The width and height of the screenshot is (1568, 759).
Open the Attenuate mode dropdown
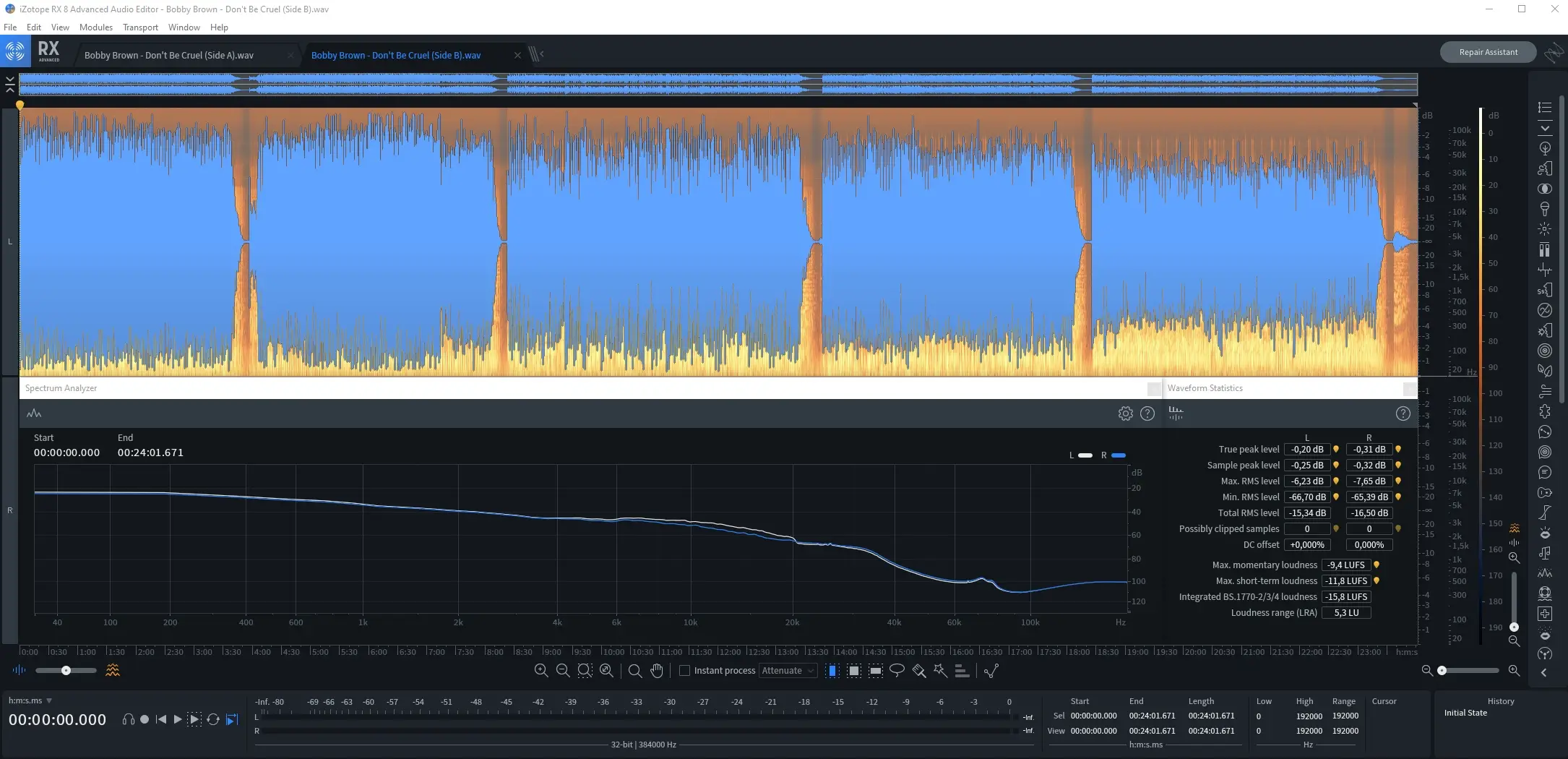click(x=788, y=671)
